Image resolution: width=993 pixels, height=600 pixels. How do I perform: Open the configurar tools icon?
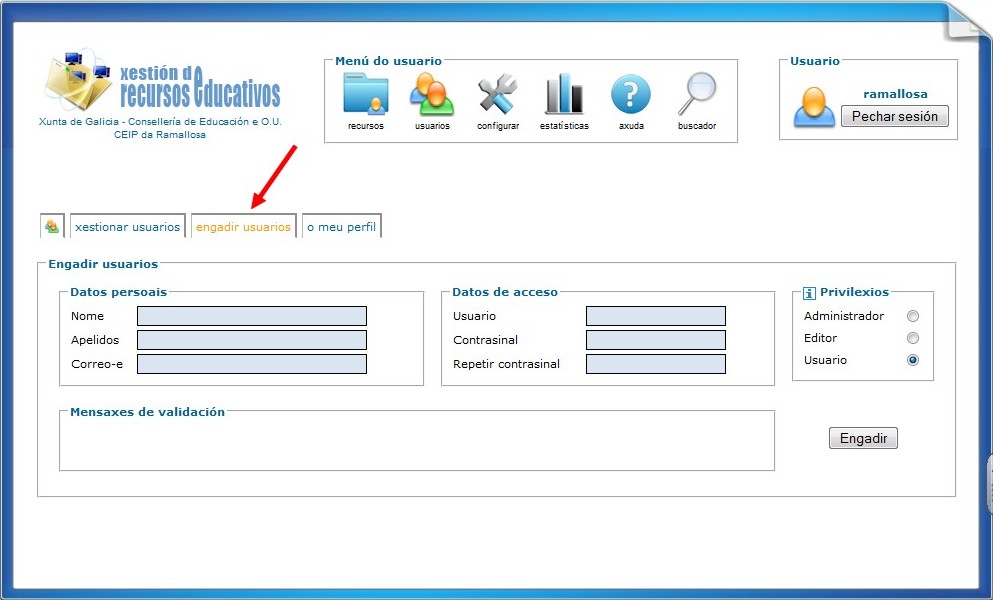point(497,96)
